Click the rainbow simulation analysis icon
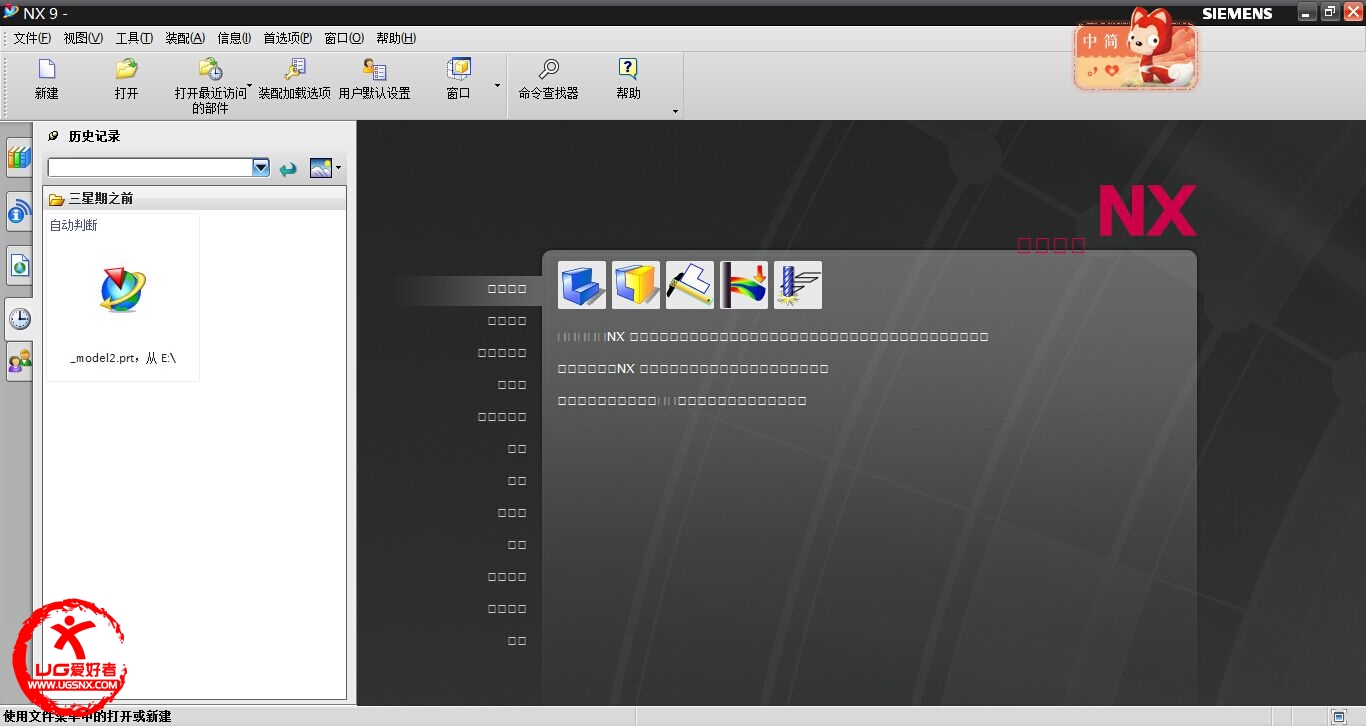Image resolution: width=1366 pixels, height=726 pixels. point(744,285)
